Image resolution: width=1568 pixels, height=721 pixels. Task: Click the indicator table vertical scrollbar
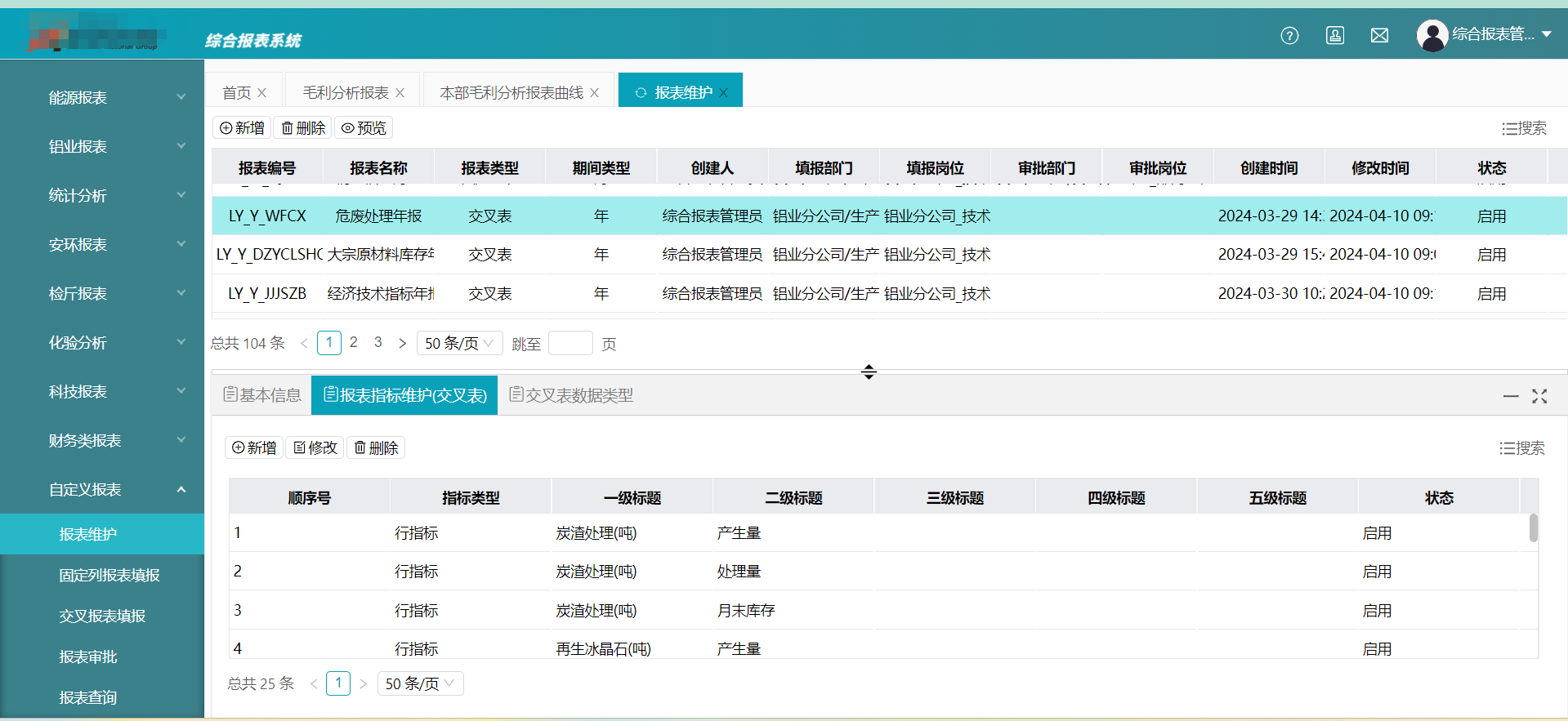(1534, 527)
